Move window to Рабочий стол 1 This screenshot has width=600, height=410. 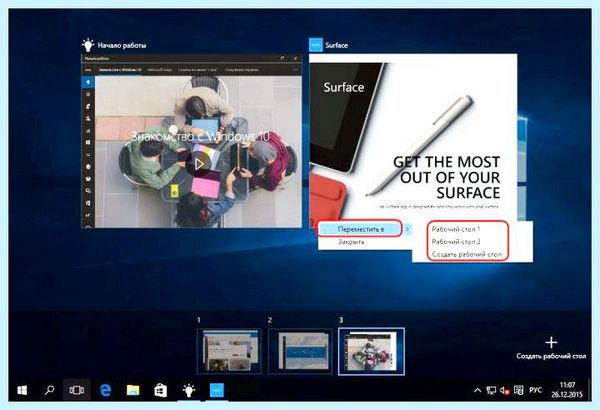coord(456,229)
